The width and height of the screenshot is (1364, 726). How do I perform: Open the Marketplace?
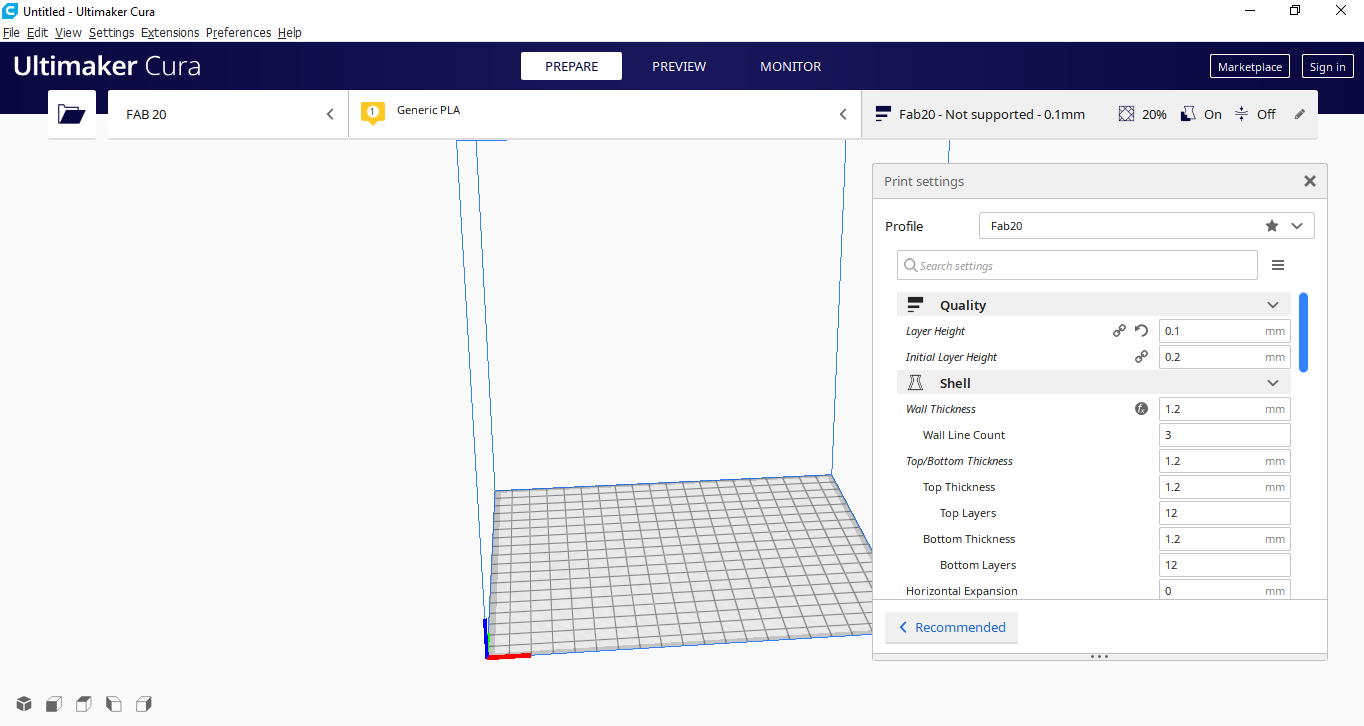click(1250, 67)
